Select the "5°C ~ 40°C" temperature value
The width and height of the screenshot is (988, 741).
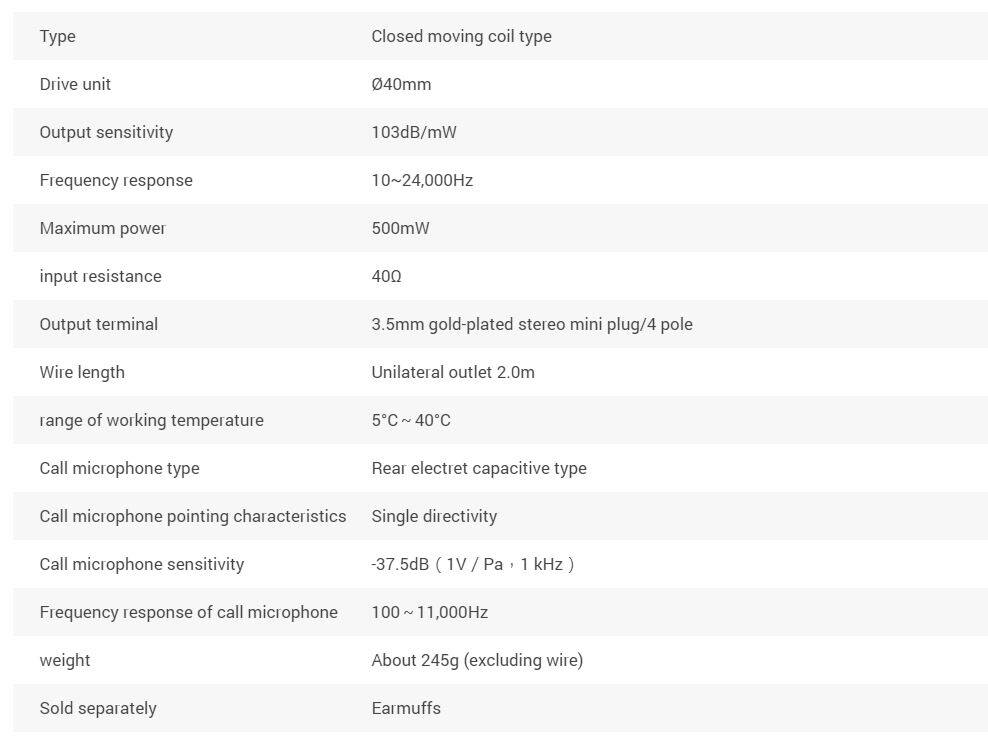point(411,420)
